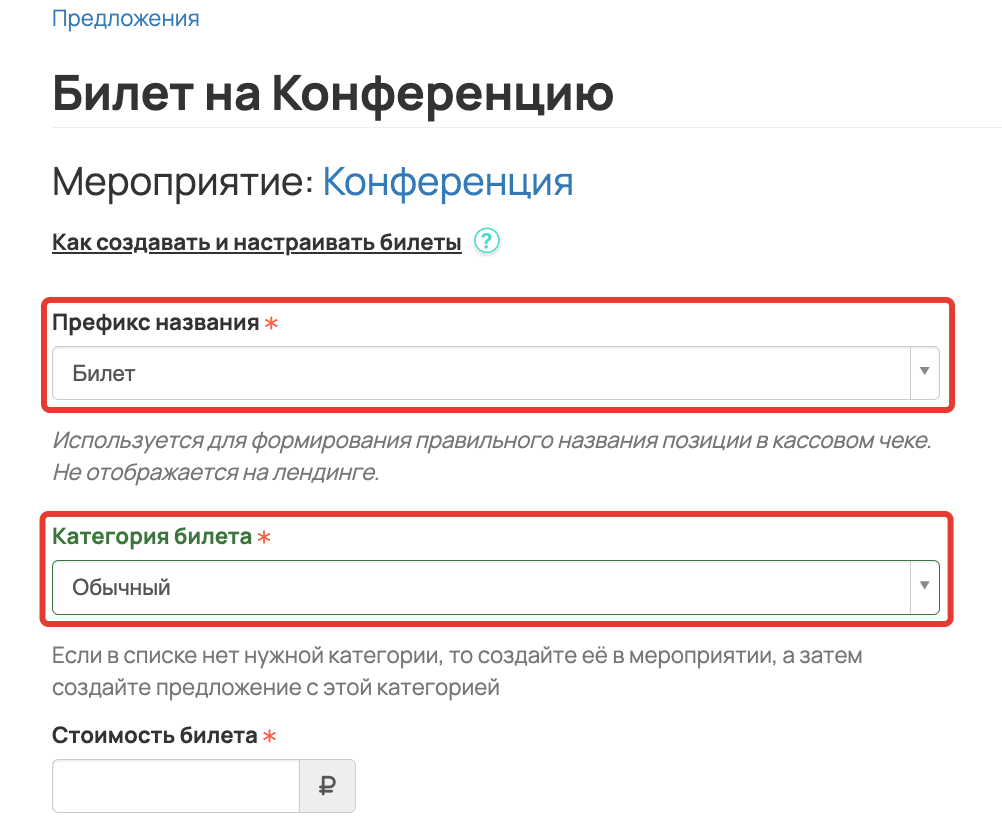Click the hint about missing category
Image resolution: width=1002 pixels, height=826 pixels.
[x=458, y=671]
